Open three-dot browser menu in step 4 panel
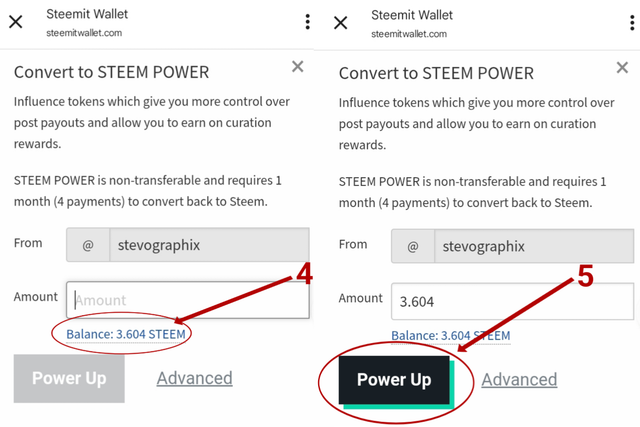The width and height of the screenshot is (640, 427). (x=307, y=22)
